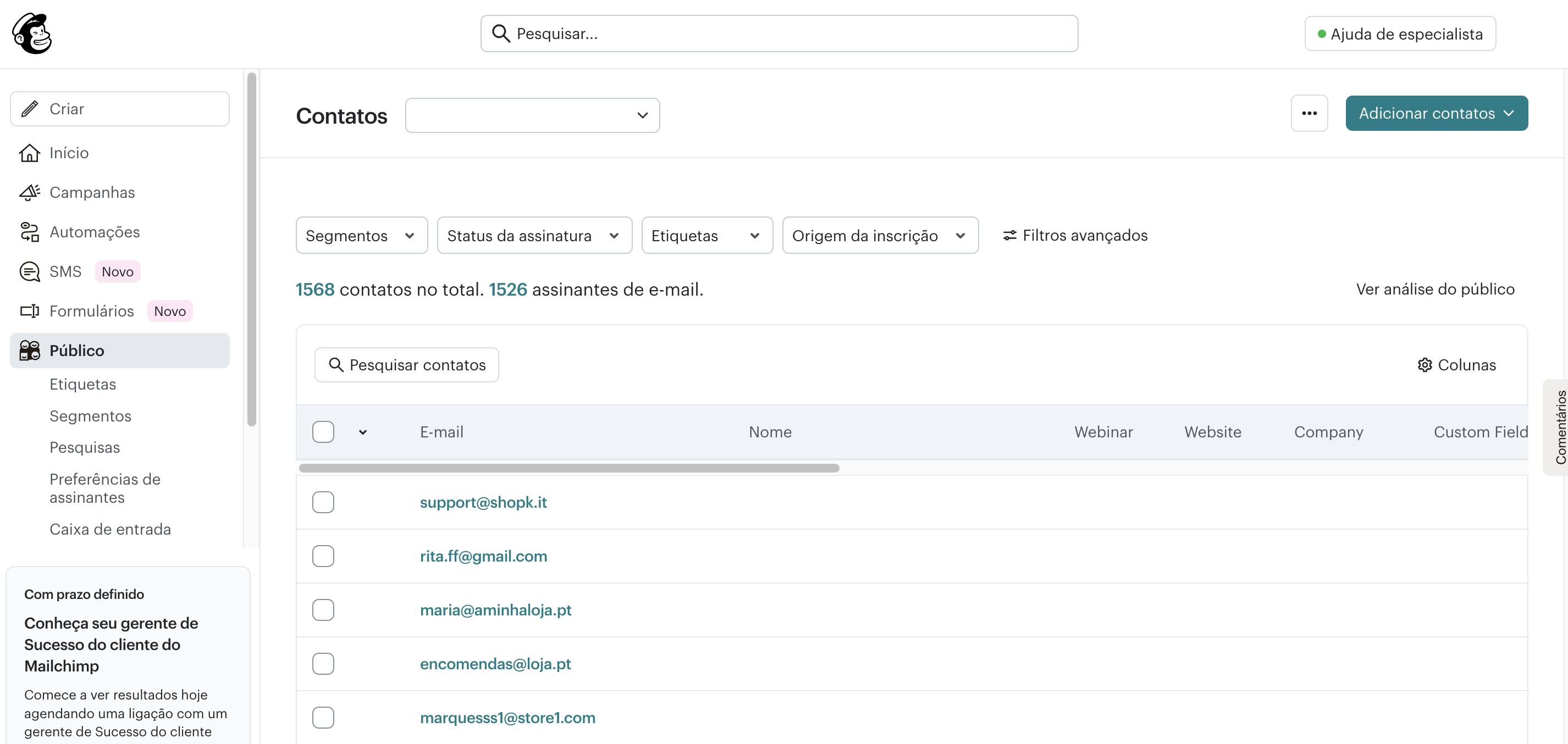The image size is (1568, 744).
Task: Click the ellipsis more-options icon near Adicionar contatos
Action: (x=1309, y=113)
